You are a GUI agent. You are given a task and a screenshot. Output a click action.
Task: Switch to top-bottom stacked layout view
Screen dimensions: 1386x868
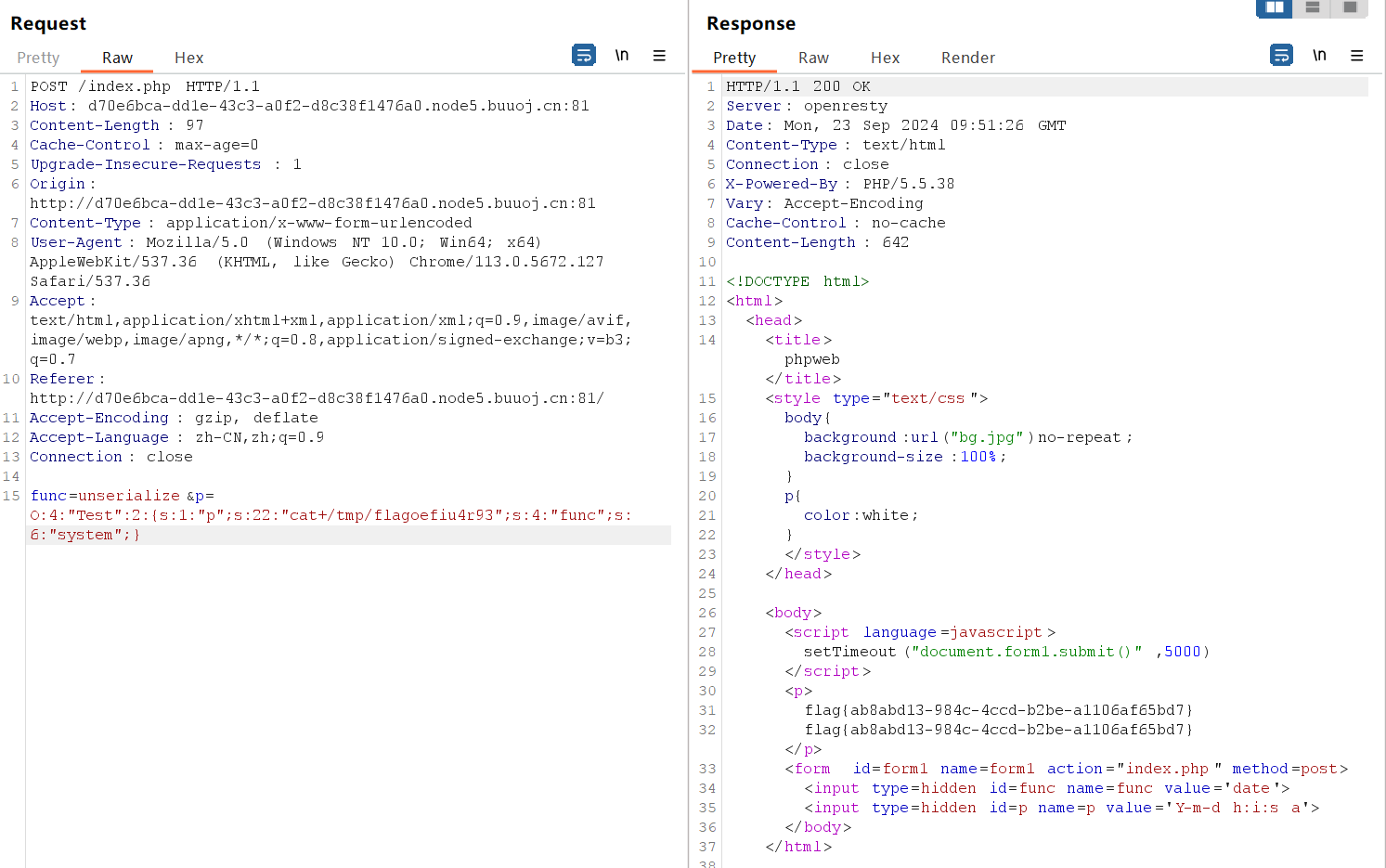pyautogui.click(x=1312, y=7)
